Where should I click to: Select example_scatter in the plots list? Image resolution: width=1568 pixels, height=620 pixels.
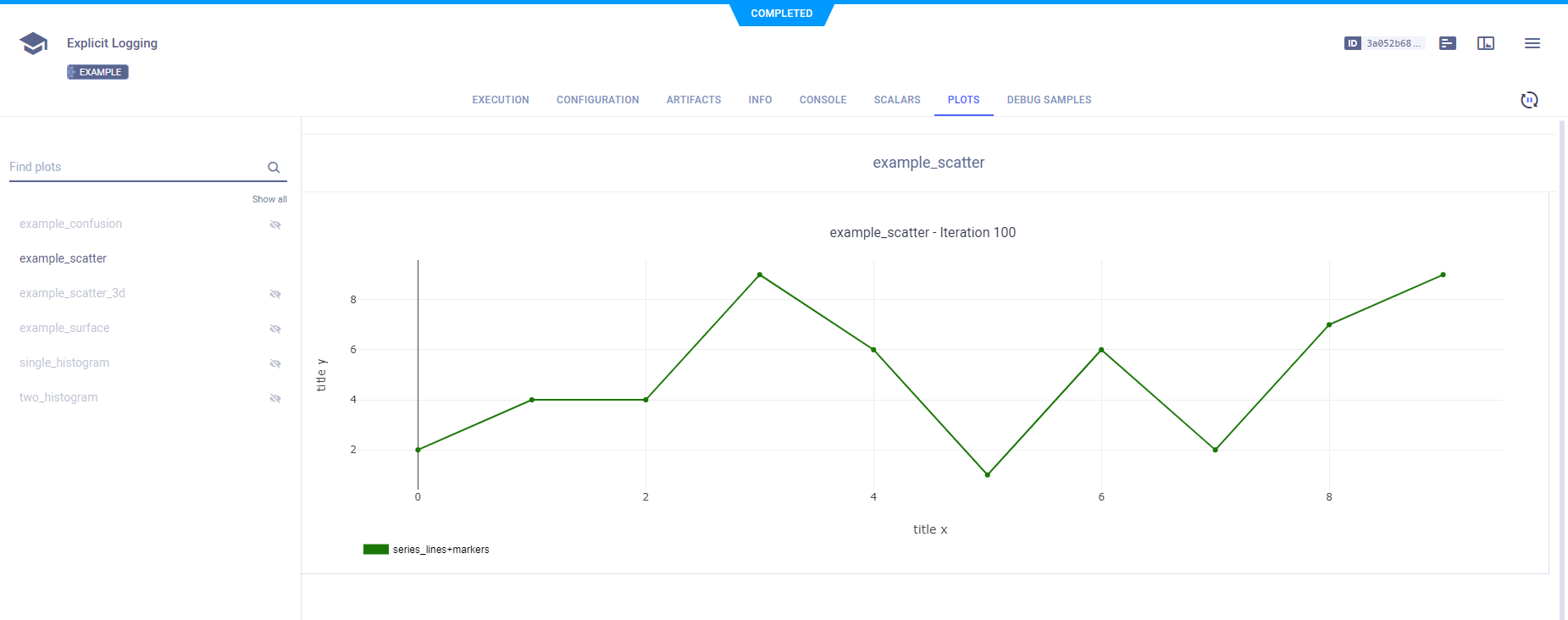click(x=64, y=258)
